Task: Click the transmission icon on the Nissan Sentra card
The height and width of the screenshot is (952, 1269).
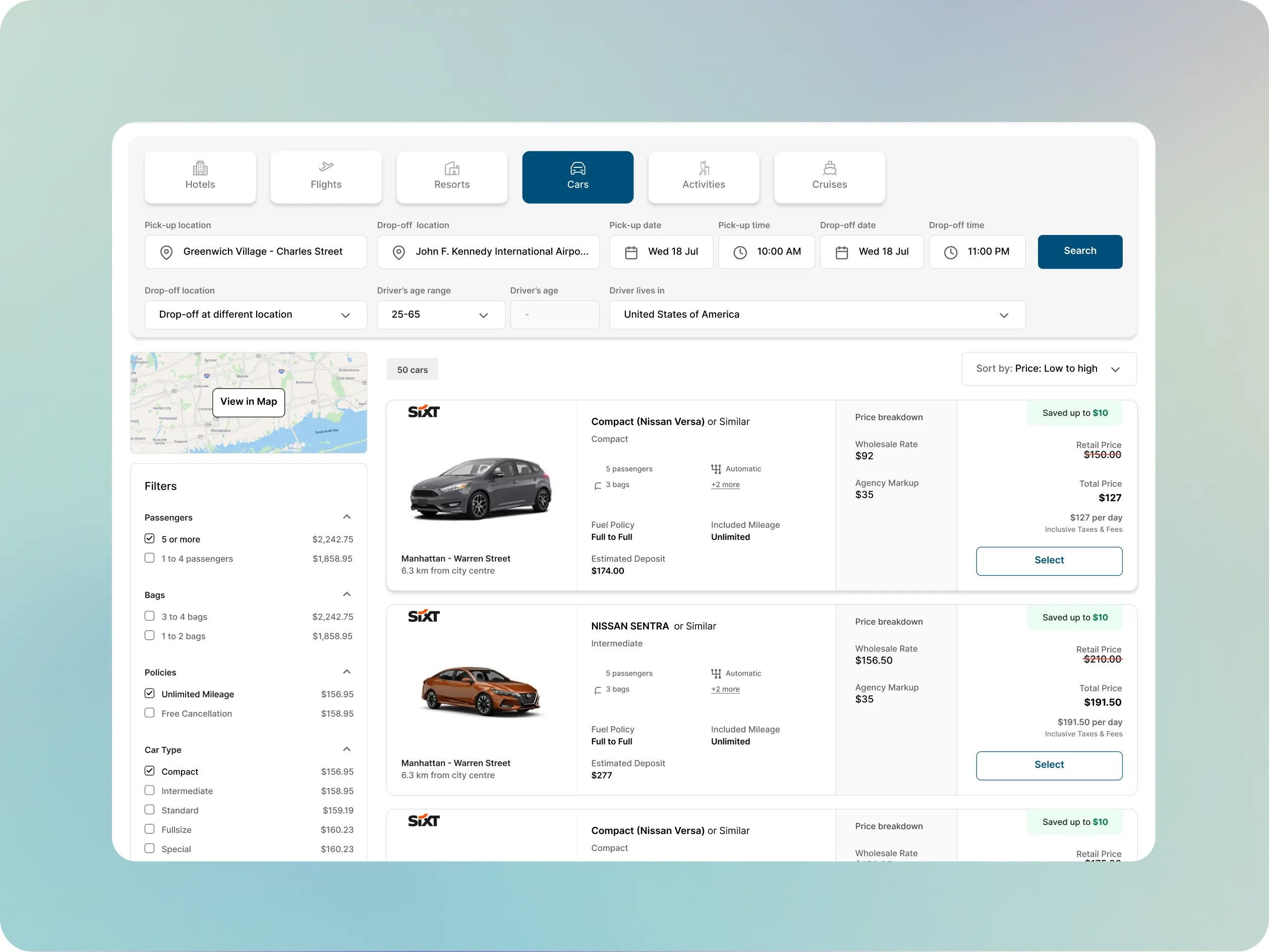Action: (x=716, y=674)
